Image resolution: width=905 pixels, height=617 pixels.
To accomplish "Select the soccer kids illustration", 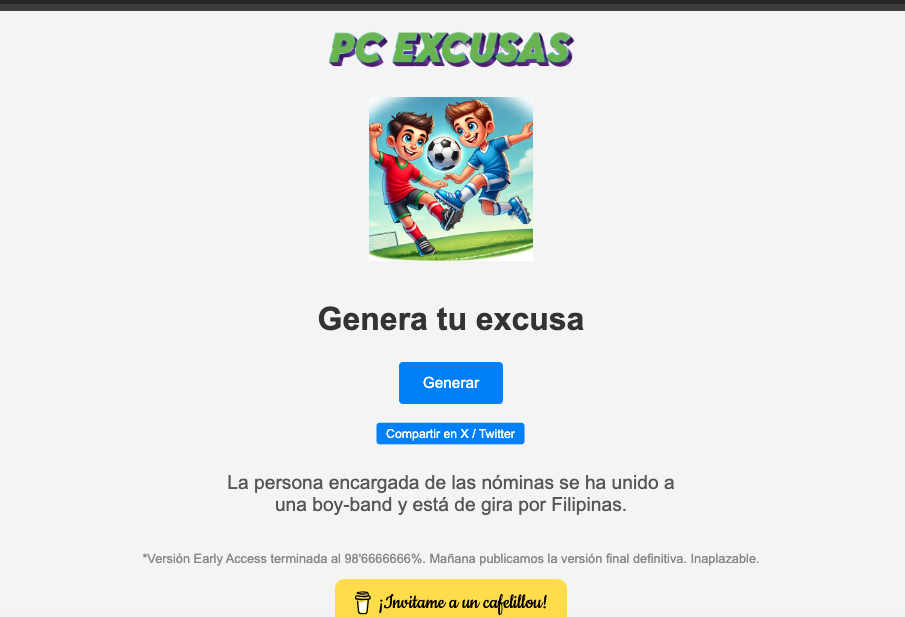I will coord(451,179).
